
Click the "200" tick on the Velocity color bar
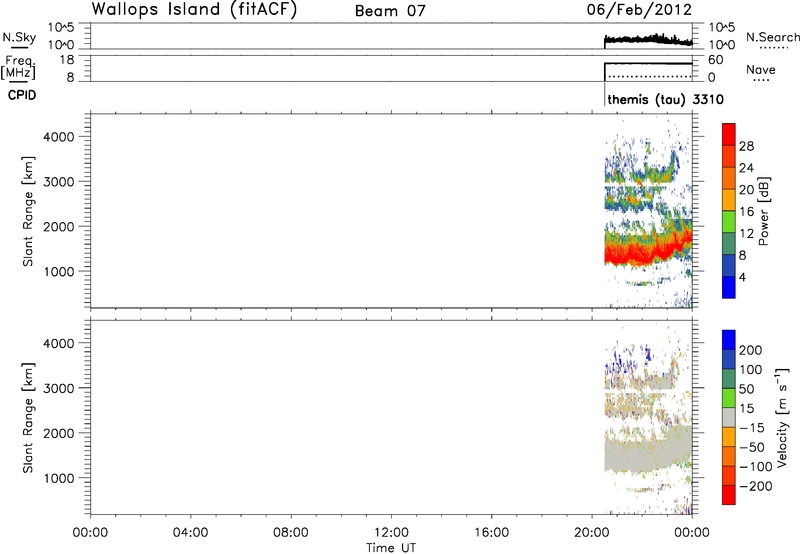click(x=751, y=350)
